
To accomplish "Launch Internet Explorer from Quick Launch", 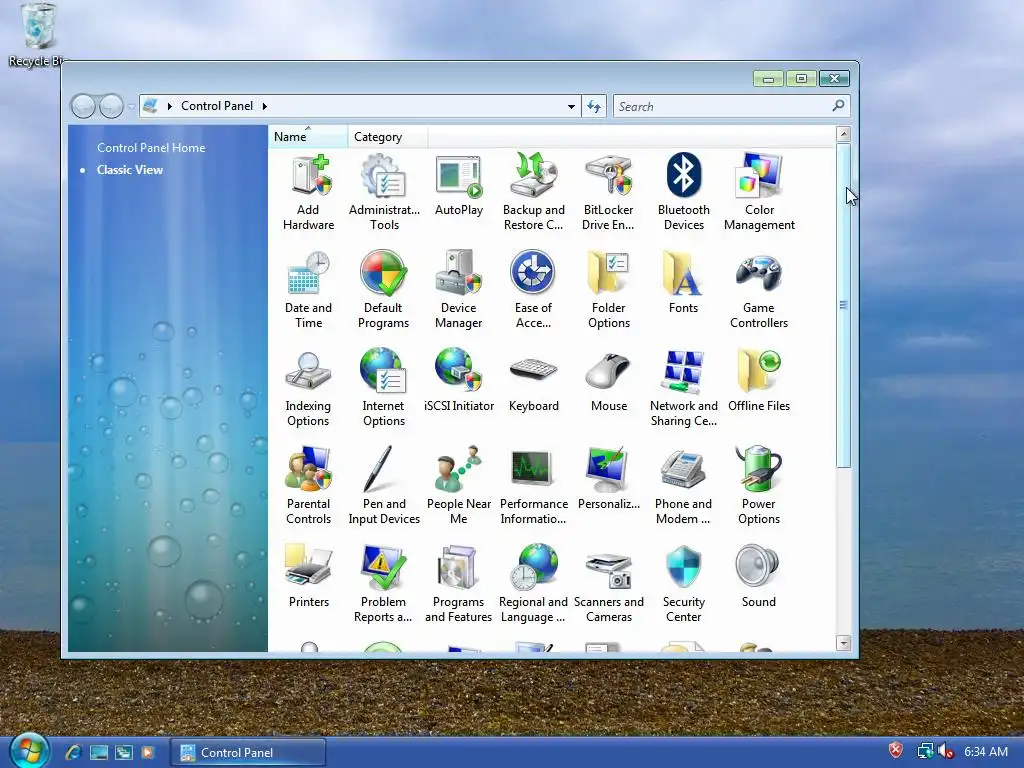I will 72,752.
